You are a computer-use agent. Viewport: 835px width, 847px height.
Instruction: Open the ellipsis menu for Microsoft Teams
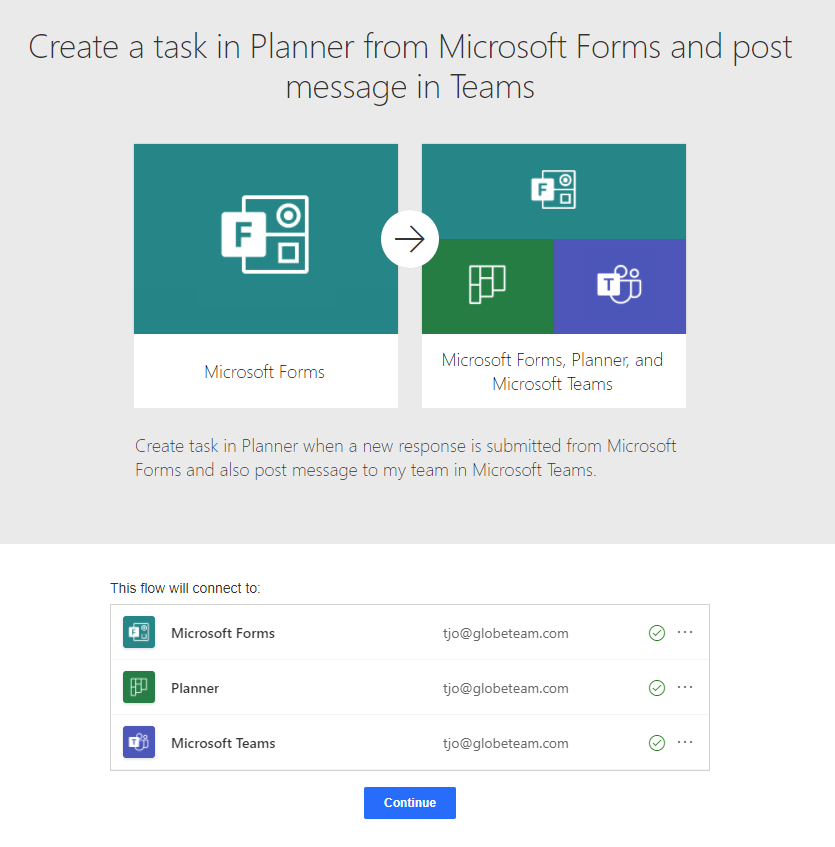tap(685, 742)
